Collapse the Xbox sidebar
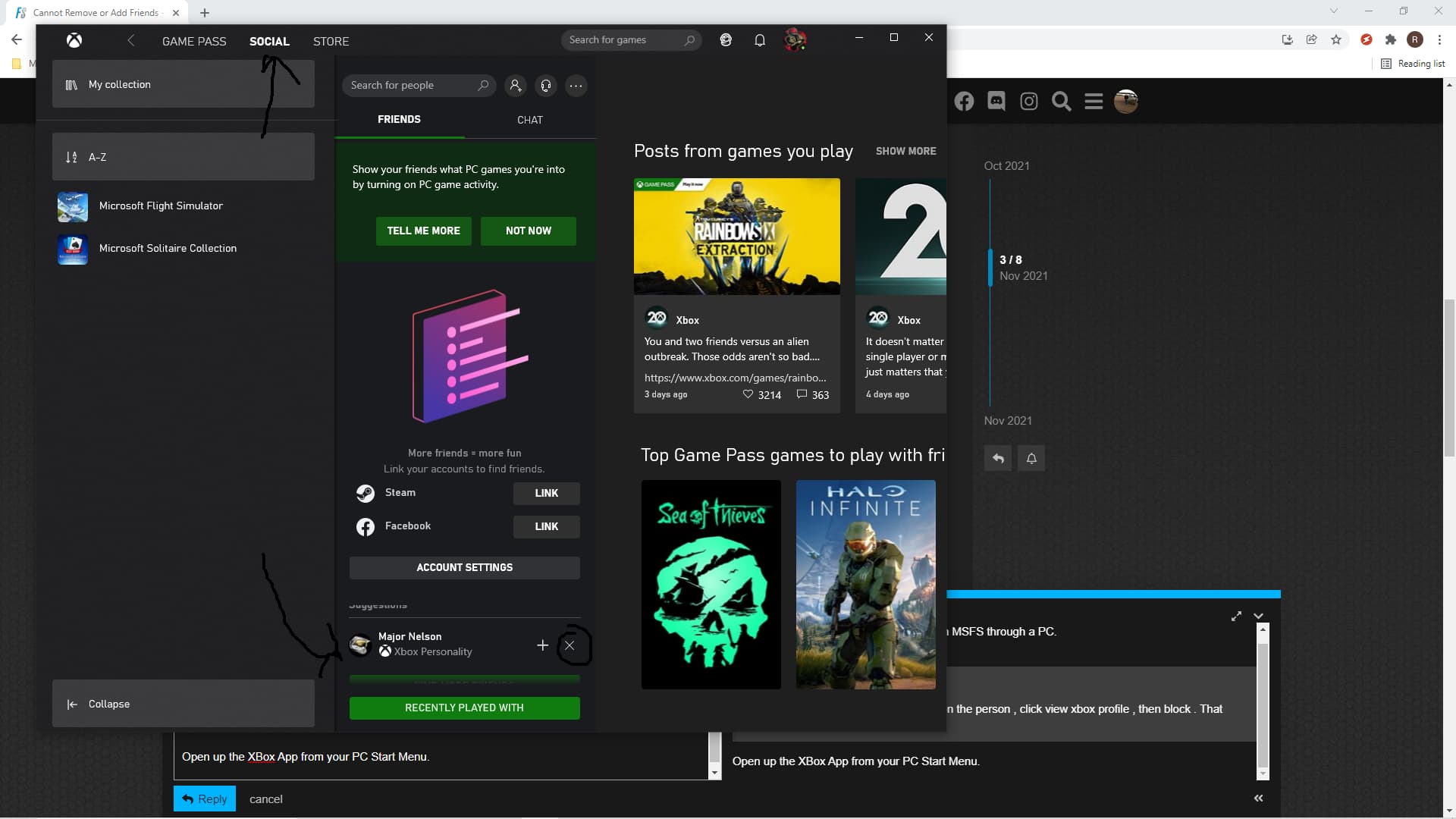 pyautogui.click(x=184, y=704)
